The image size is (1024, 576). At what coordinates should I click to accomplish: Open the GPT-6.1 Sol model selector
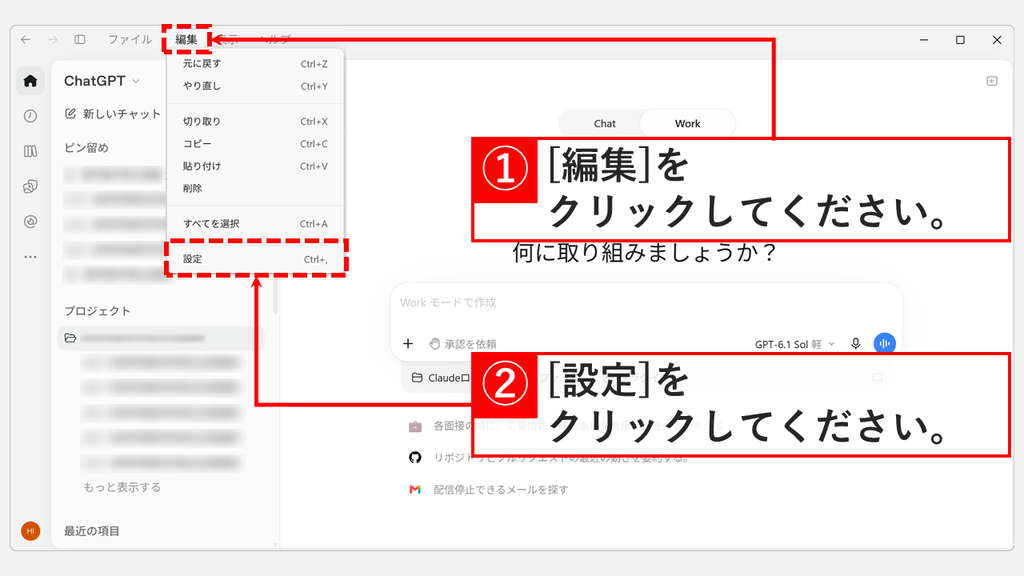[x=795, y=344]
